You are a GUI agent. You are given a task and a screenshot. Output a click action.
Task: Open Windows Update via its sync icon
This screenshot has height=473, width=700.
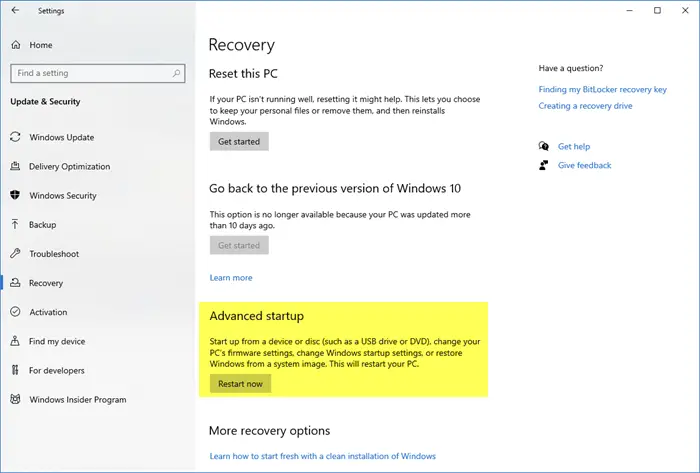coord(16,137)
